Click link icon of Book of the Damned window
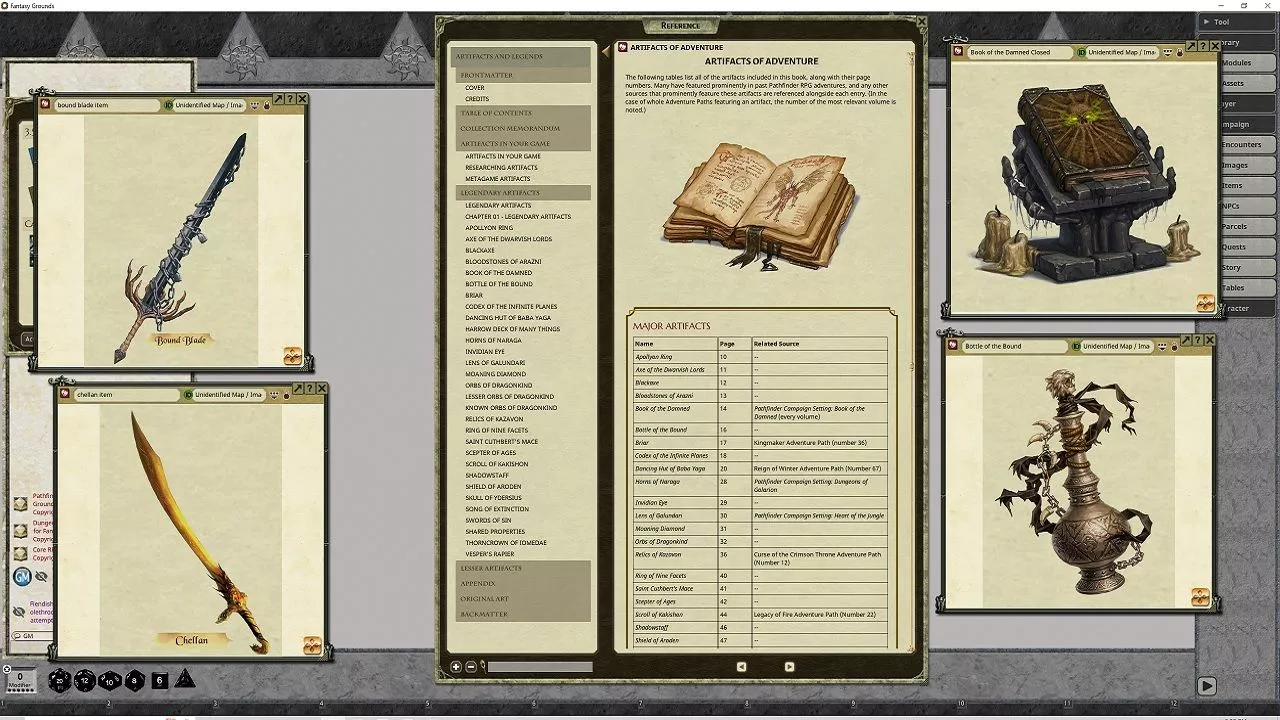Image resolution: width=1280 pixels, height=720 pixels. [x=958, y=52]
